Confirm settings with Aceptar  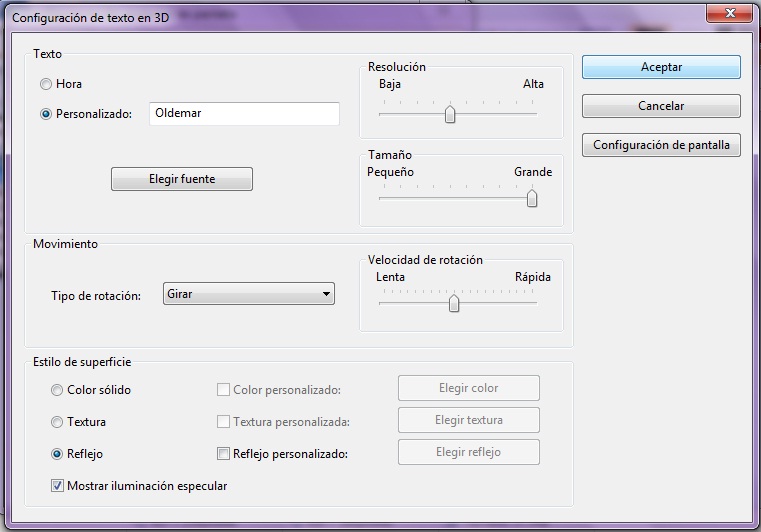click(661, 67)
